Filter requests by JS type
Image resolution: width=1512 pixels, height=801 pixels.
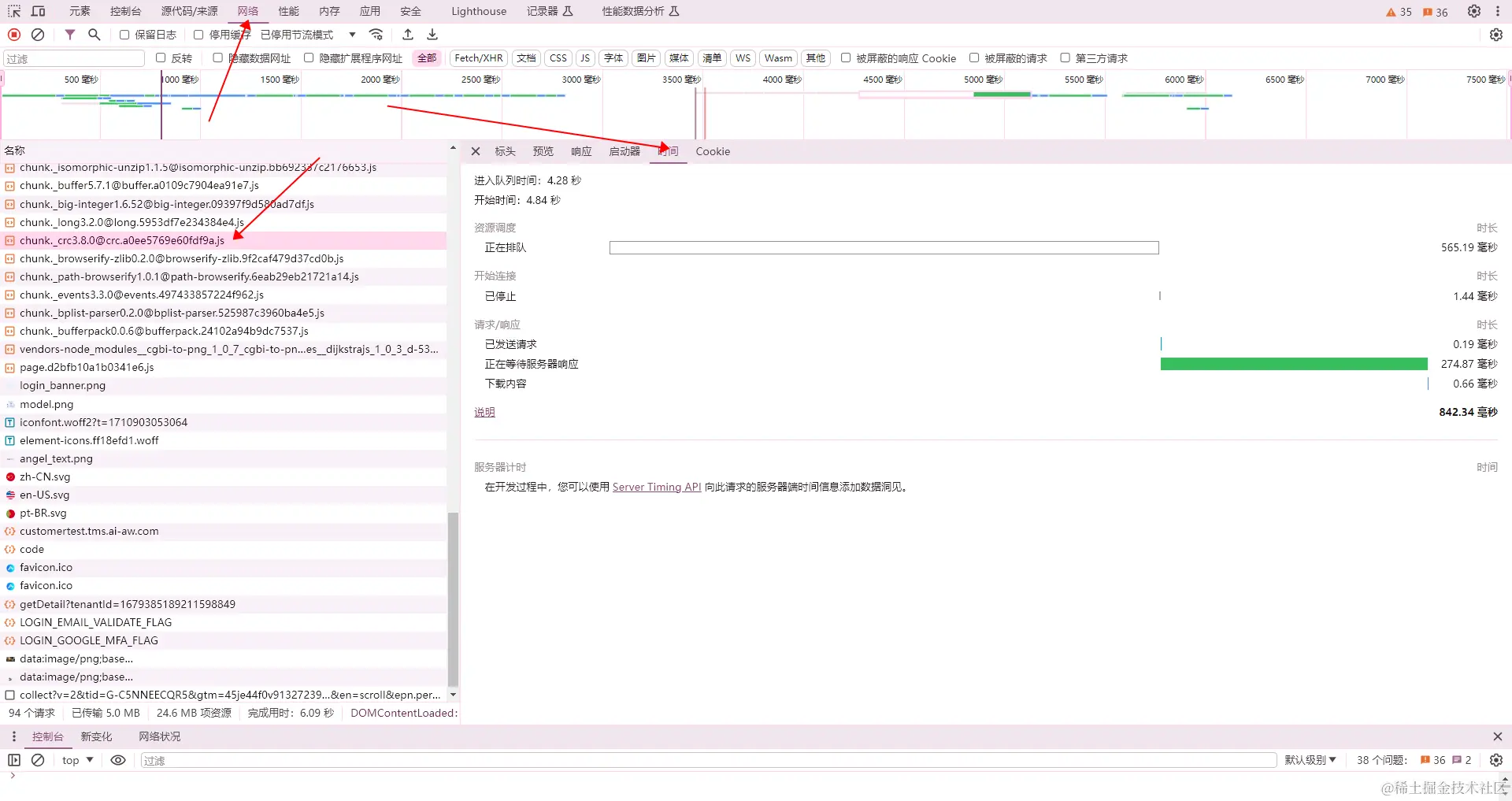click(585, 58)
